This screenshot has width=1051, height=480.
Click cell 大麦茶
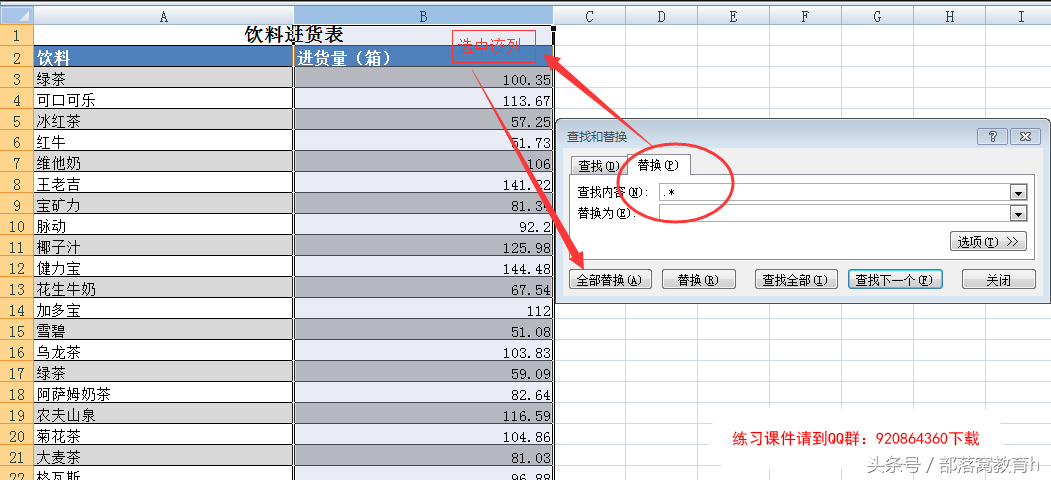pos(164,457)
